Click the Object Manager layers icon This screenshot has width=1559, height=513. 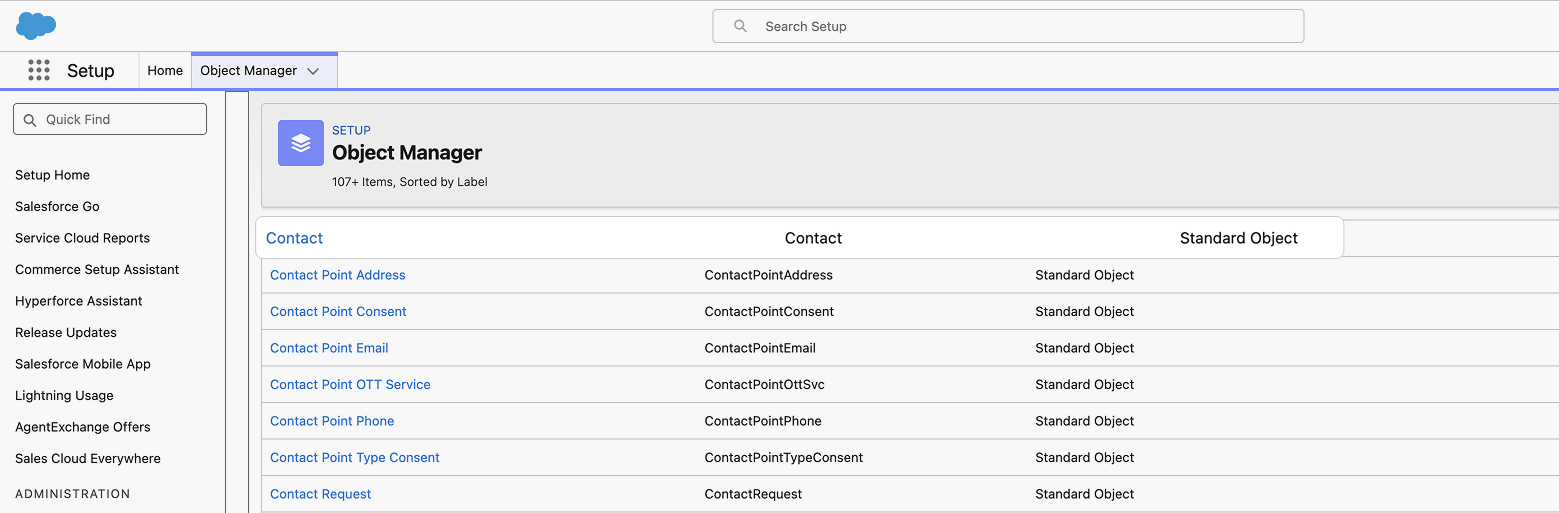[x=301, y=143]
